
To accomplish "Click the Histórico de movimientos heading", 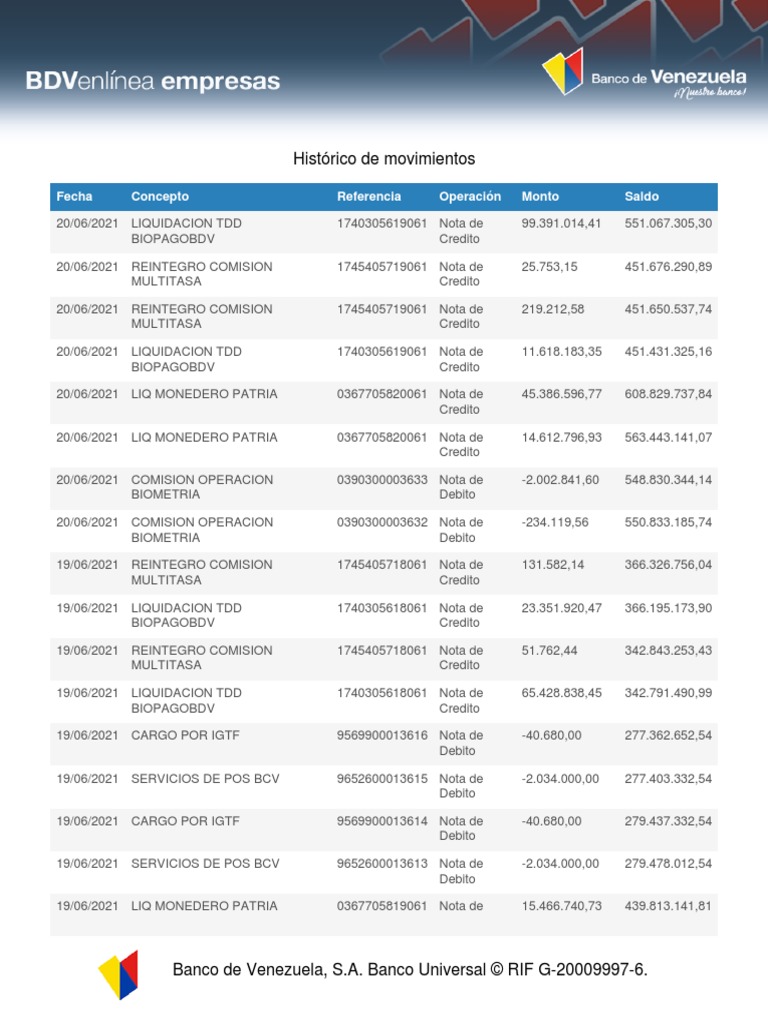I will click(384, 159).
